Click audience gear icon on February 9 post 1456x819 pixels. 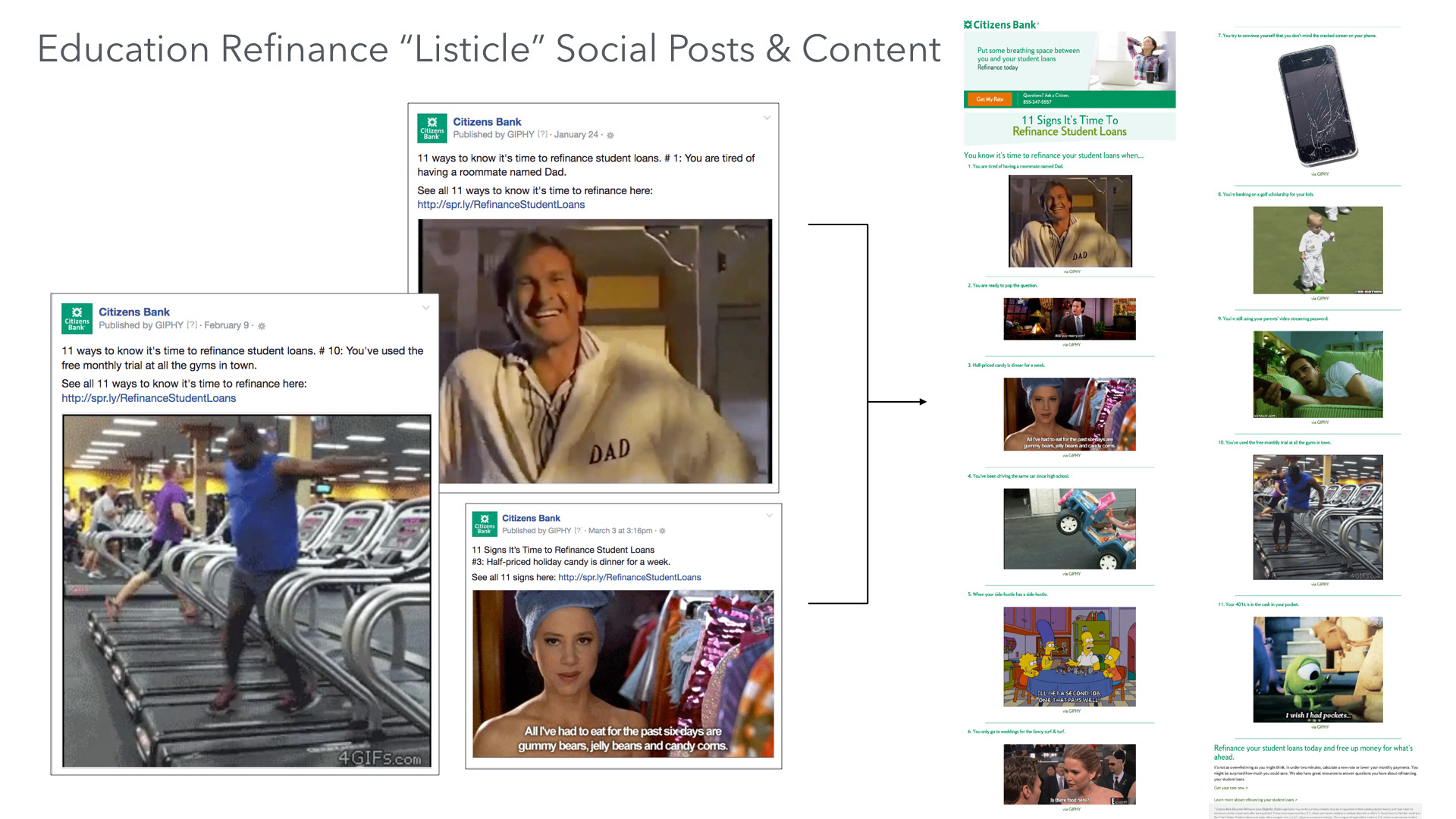[262, 326]
